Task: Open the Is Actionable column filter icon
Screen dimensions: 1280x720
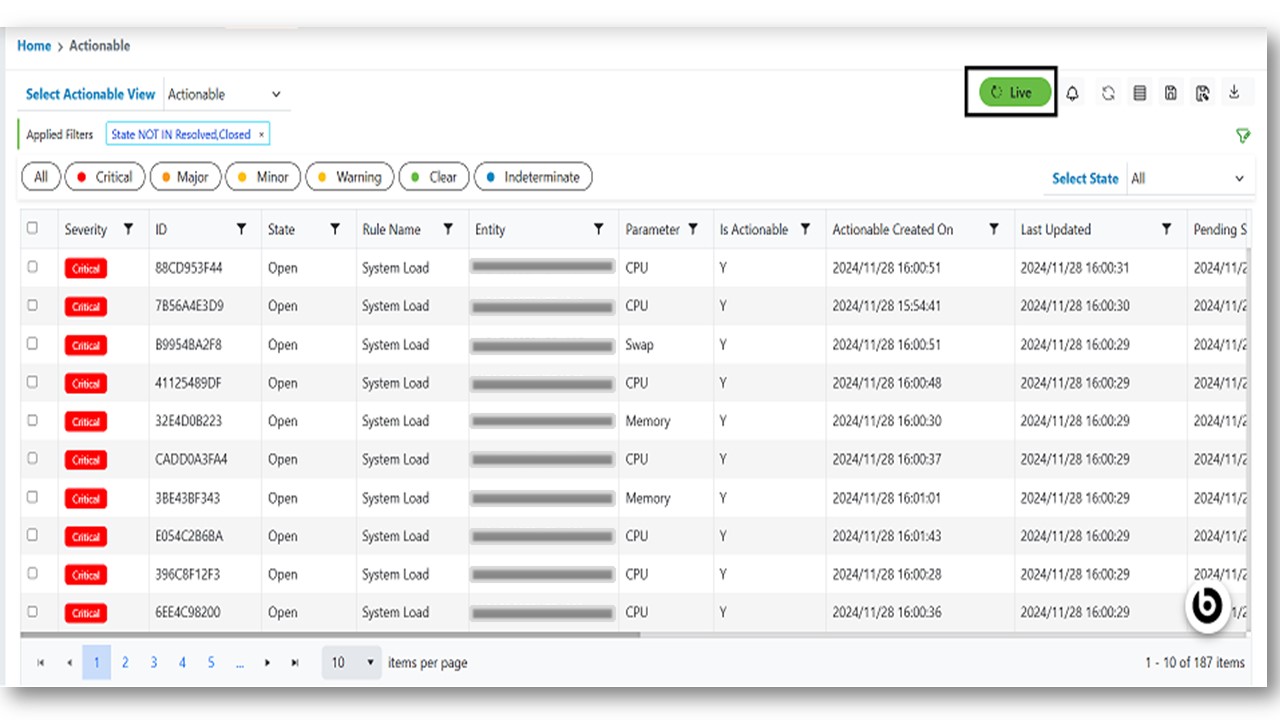Action: click(805, 229)
